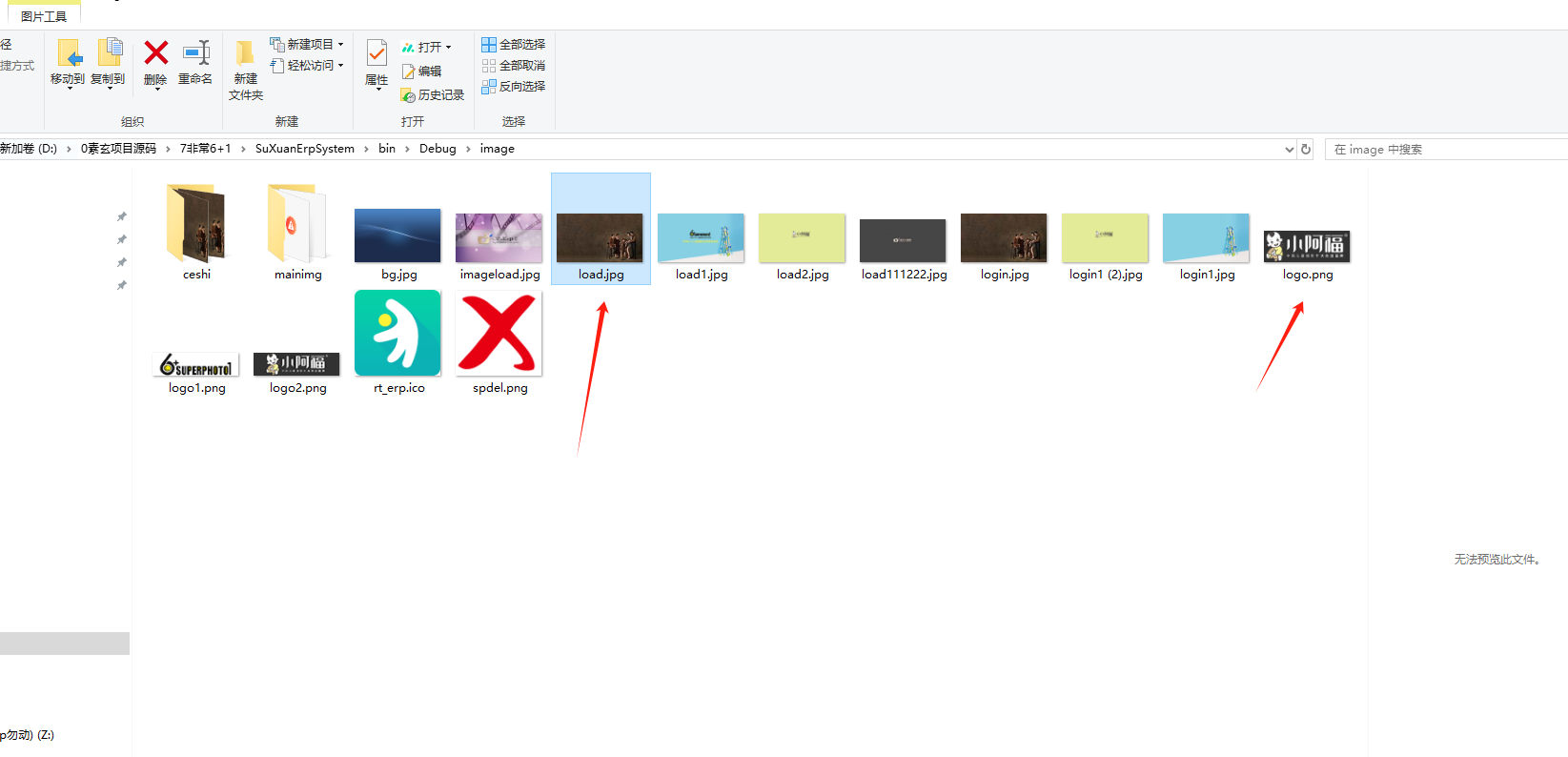This screenshot has width=1568, height=757.
Task: Click the Rename (重命名) icon
Action: 195,53
